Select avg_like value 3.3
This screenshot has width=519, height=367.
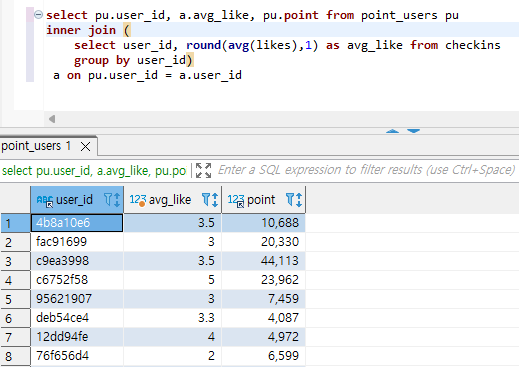[x=172, y=318]
